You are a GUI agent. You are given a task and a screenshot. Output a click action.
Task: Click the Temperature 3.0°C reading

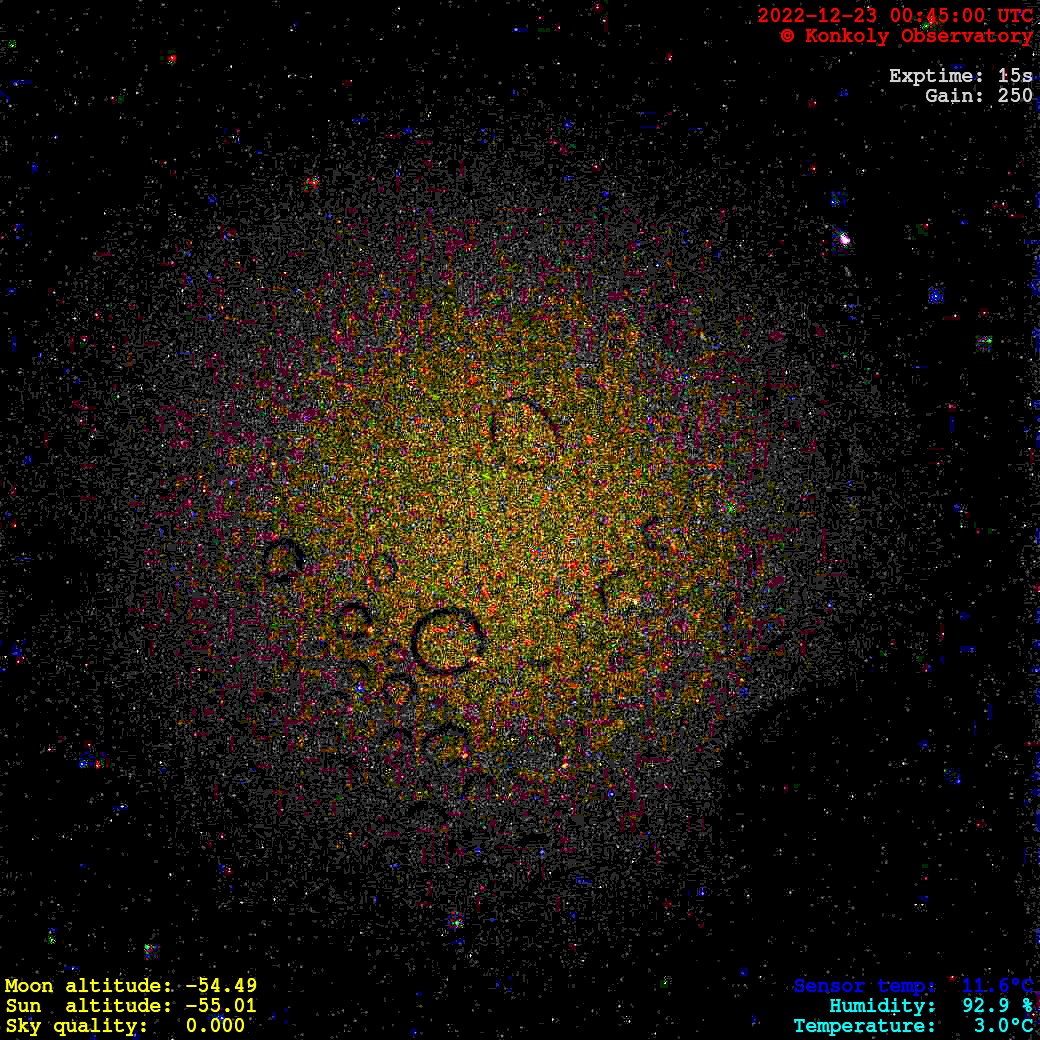(913, 1026)
